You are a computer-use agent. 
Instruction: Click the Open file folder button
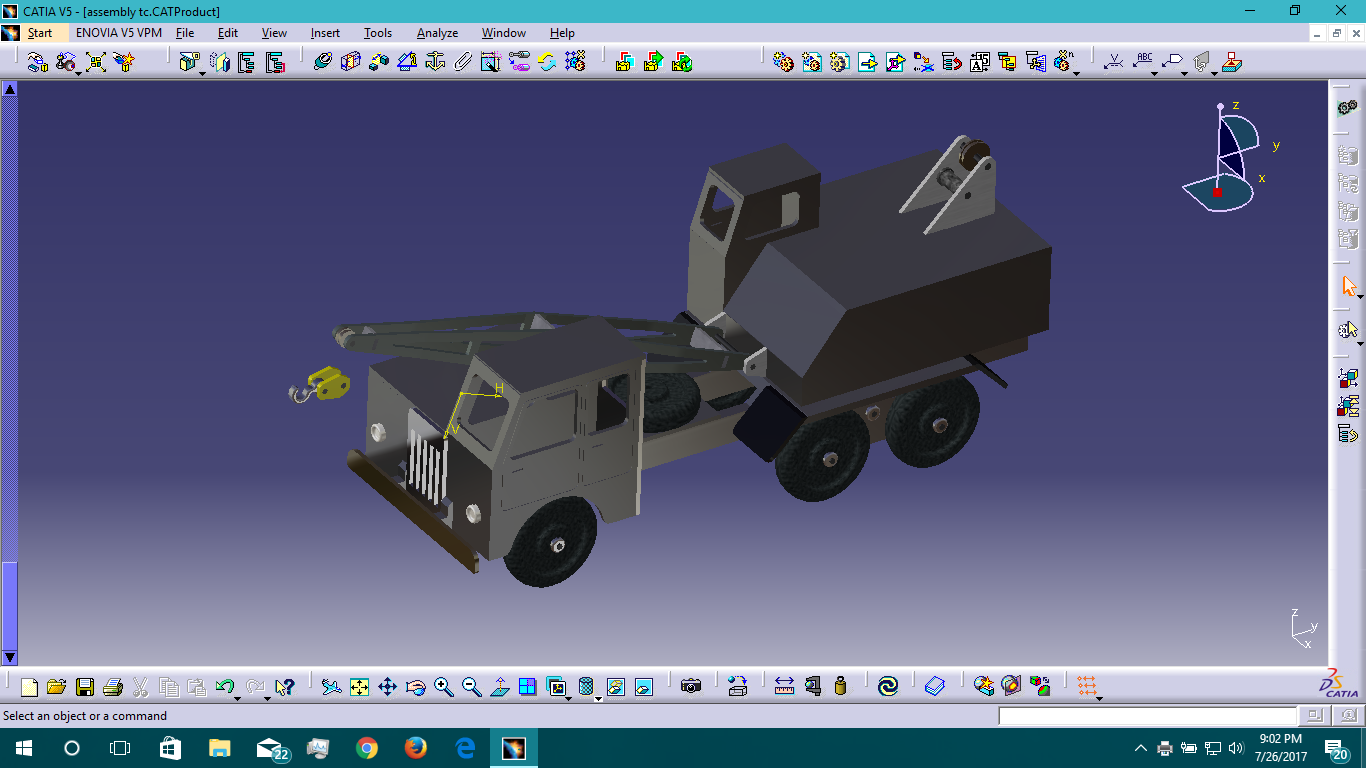tap(57, 686)
